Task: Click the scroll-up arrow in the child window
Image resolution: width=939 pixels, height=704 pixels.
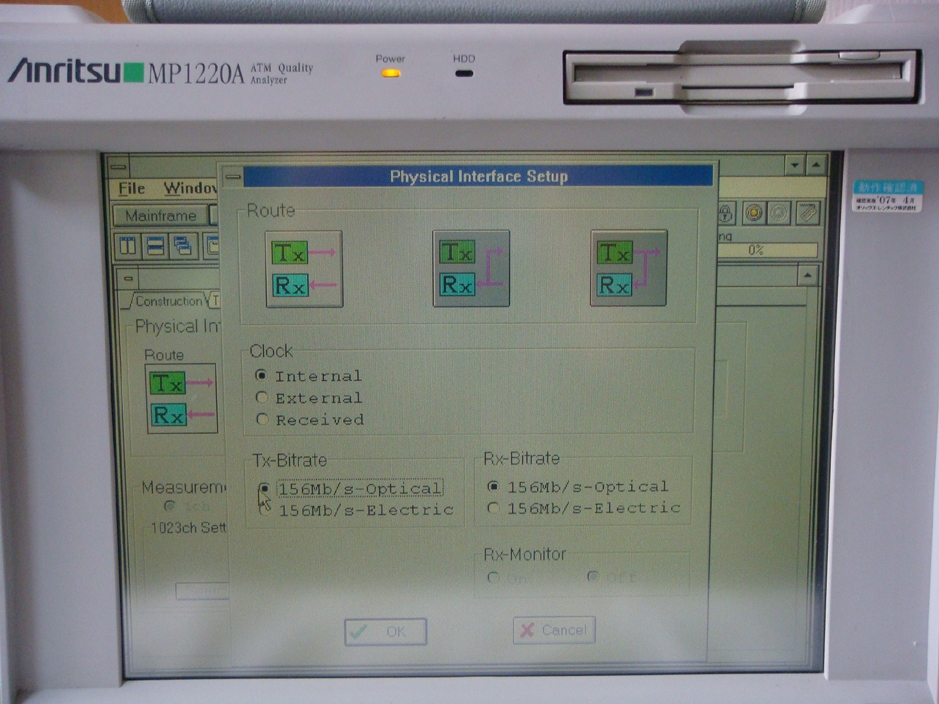Action: coord(807,275)
